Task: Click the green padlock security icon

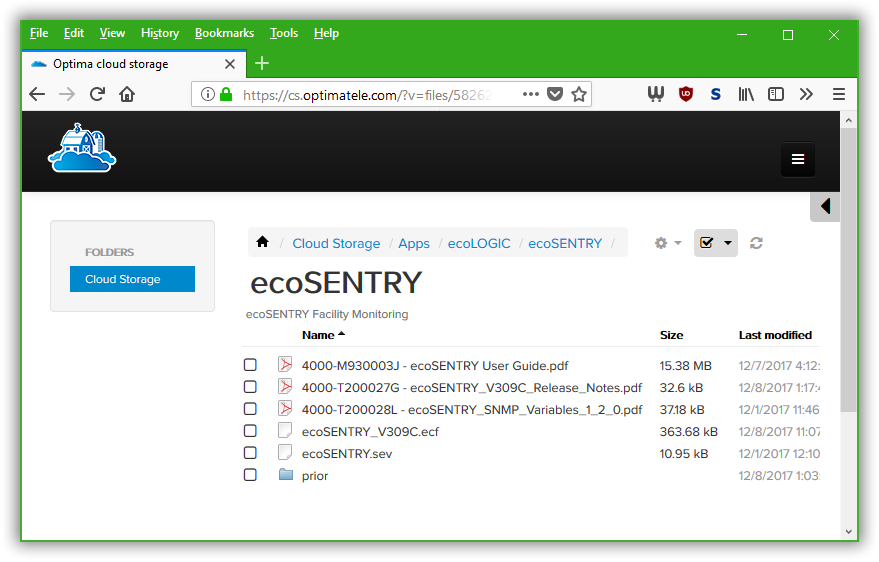Action: [226, 94]
